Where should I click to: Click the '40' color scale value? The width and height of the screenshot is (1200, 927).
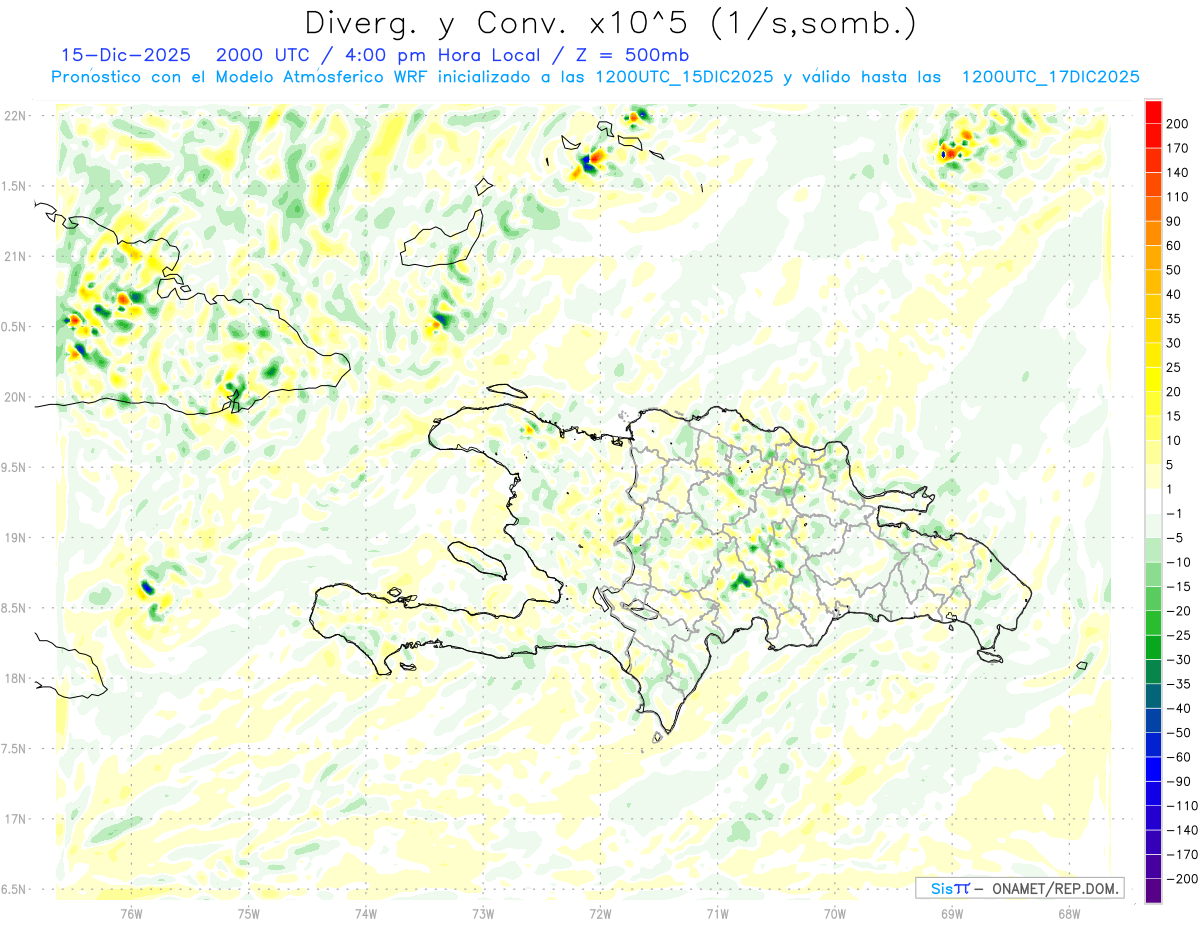[1175, 294]
